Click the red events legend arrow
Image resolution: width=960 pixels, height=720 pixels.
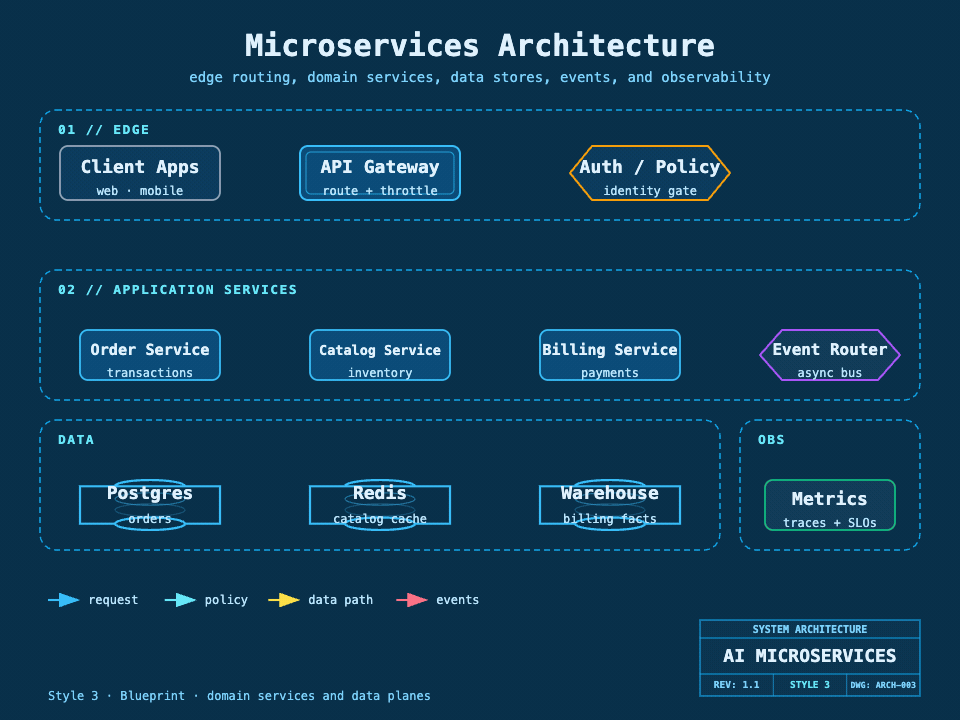pos(411,600)
